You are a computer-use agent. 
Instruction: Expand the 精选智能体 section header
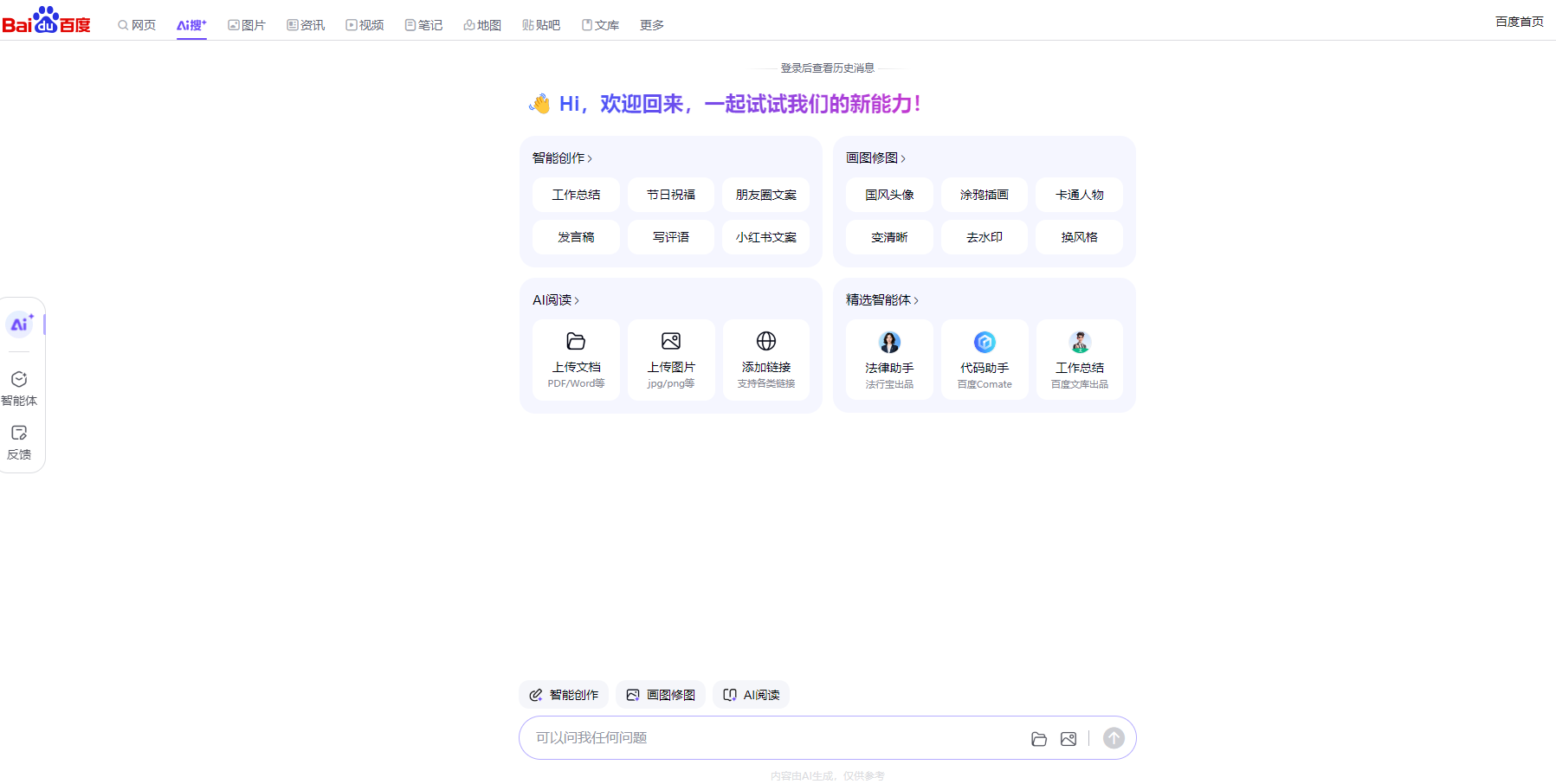click(881, 300)
